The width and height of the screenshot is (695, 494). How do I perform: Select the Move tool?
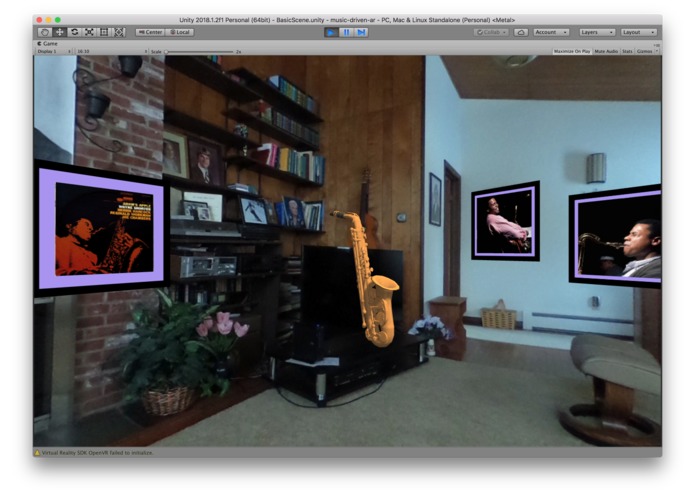[59, 32]
